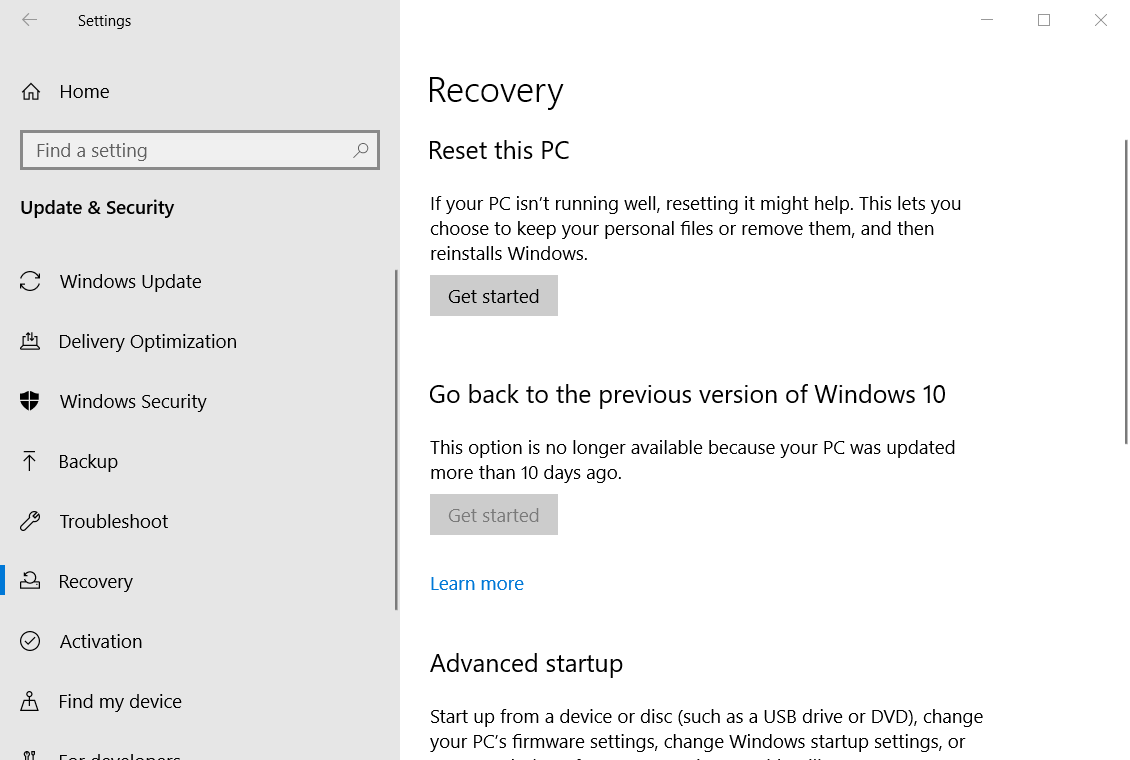The height and width of the screenshot is (760, 1130).
Task: Focus the Find a setting search box
Action: (x=200, y=150)
